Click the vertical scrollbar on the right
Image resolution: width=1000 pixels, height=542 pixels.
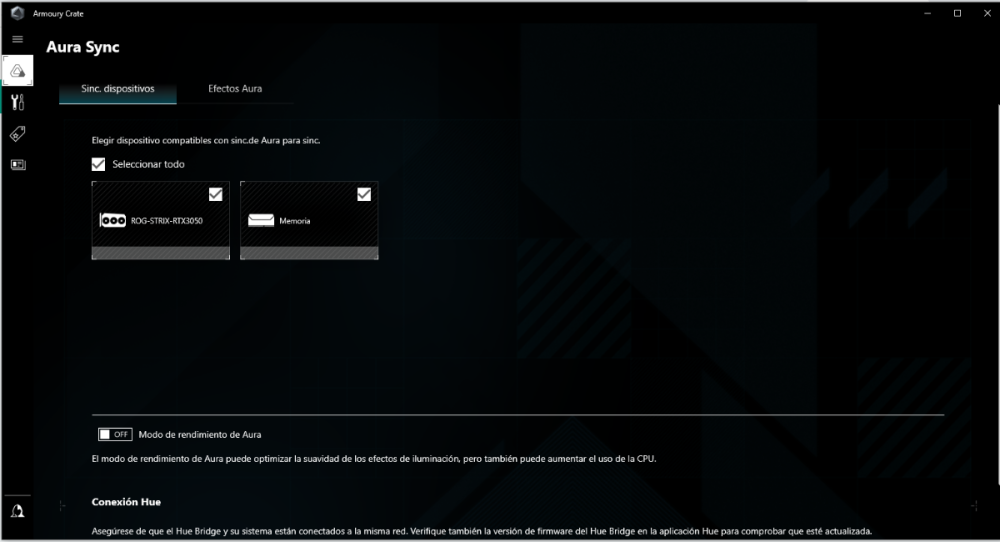pos(997,293)
